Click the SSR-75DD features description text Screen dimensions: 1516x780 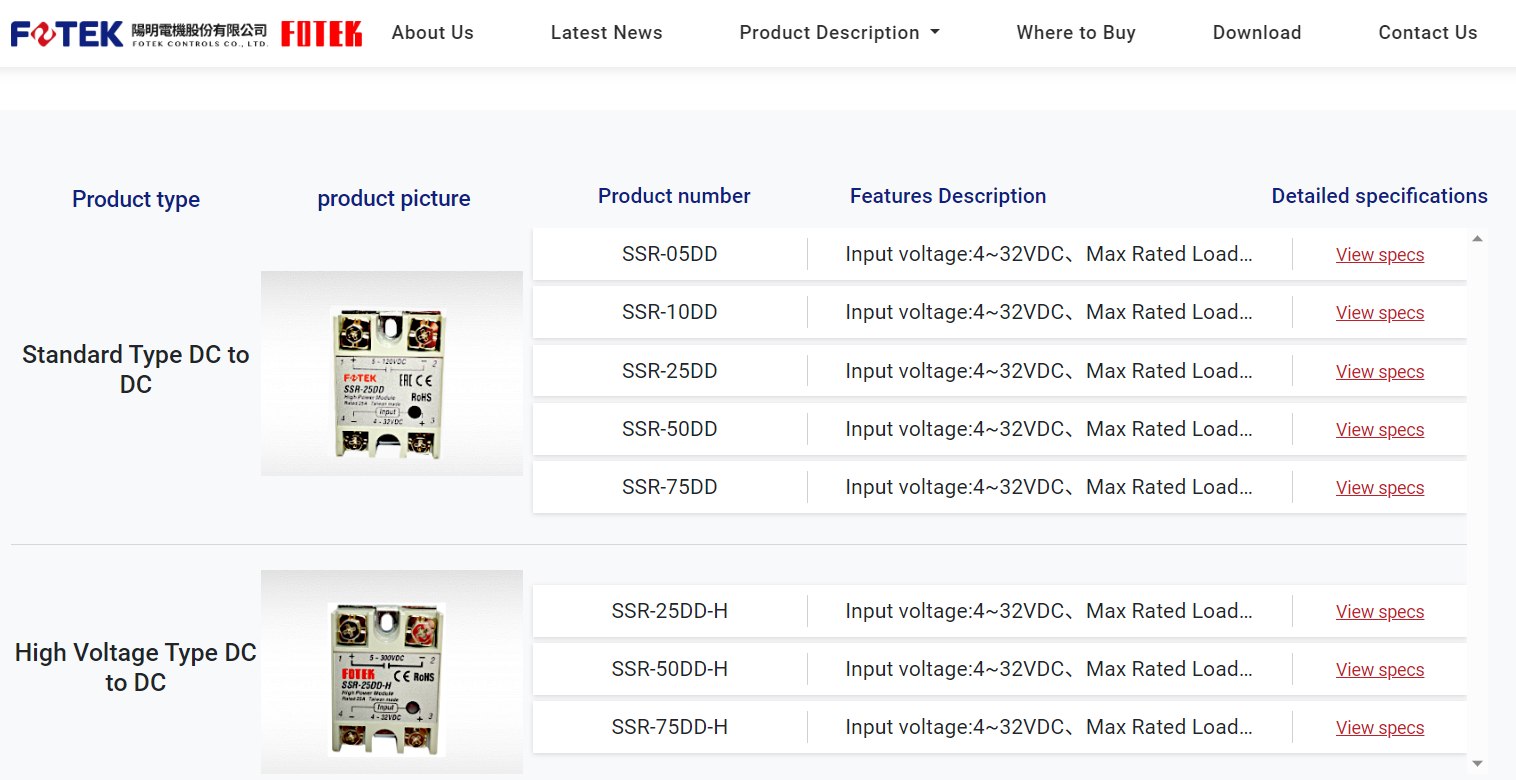[1049, 487]
